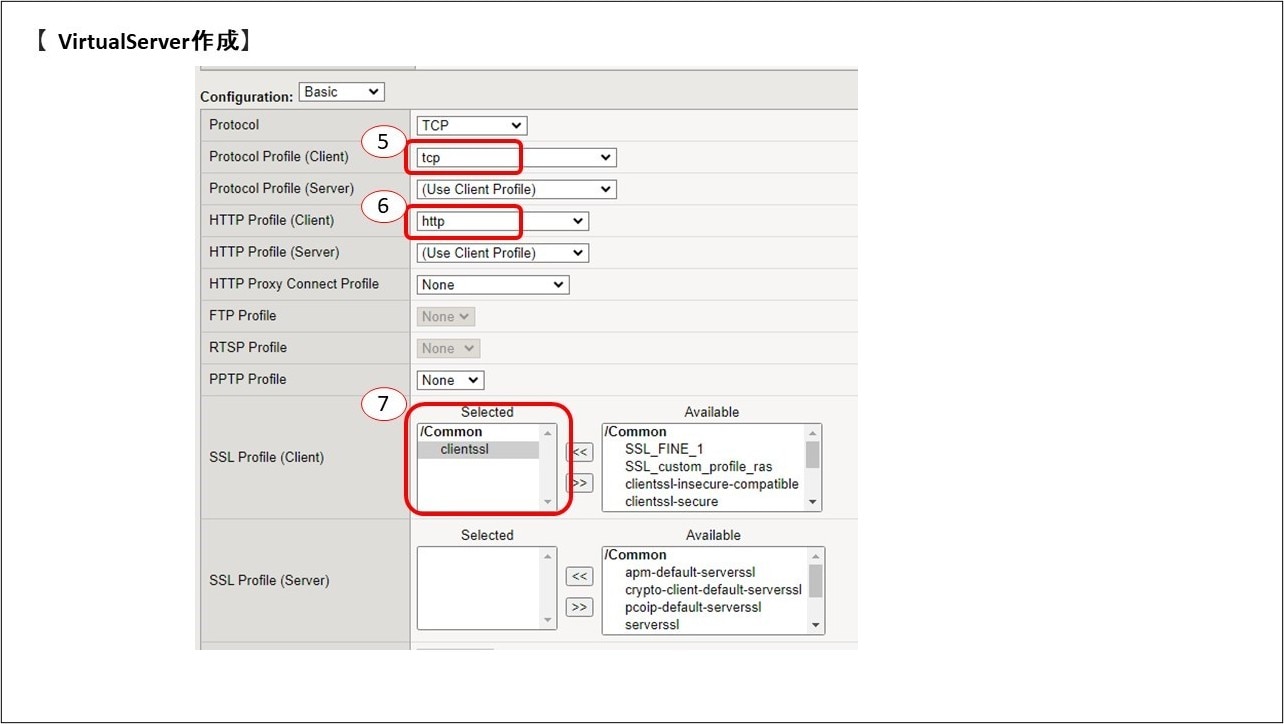The width and height of the screenshot is (1284, 724).
Task: Click << button for SSL Profile (Client)
Action: coord(579,452)
